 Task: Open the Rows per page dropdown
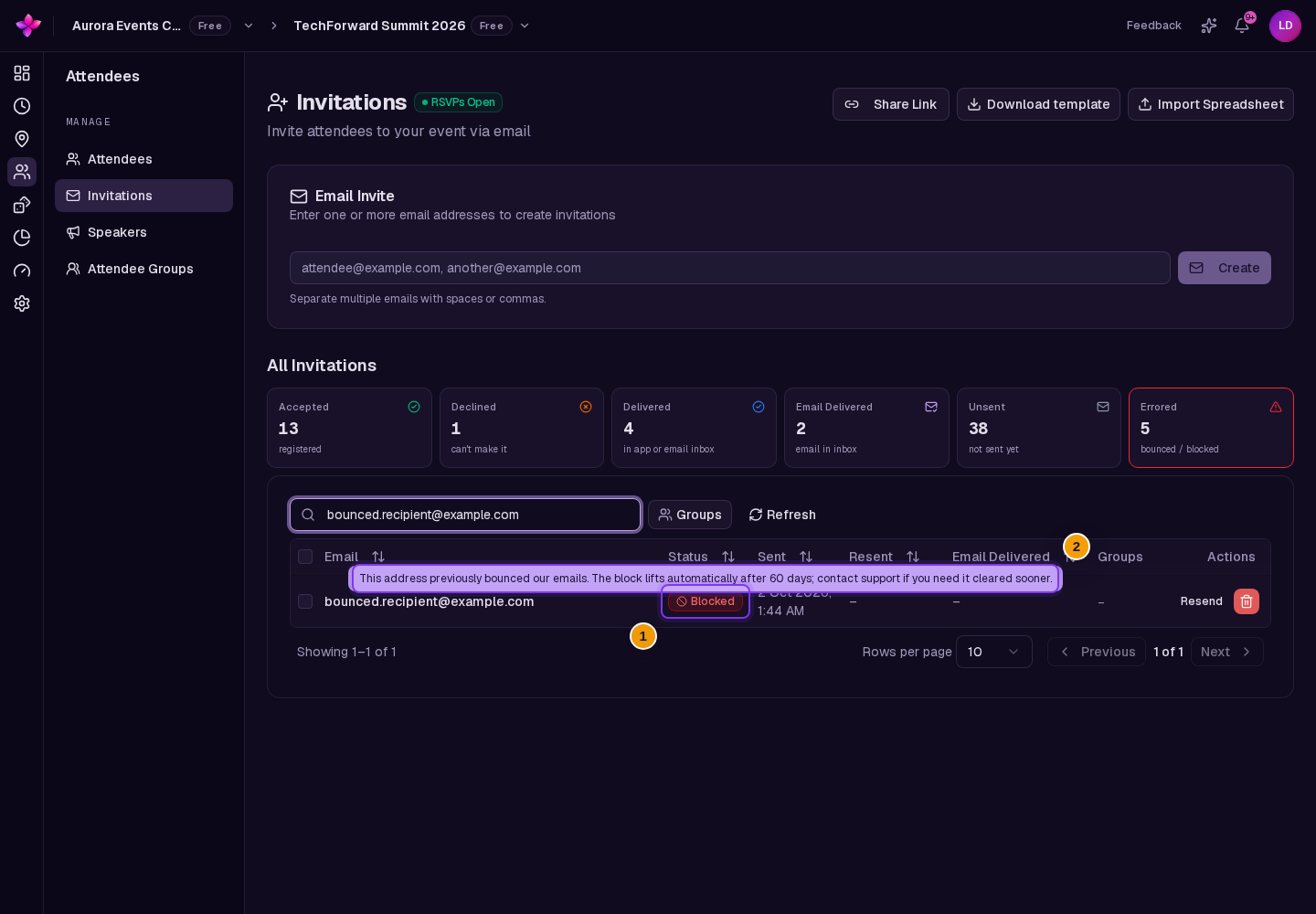coord(994,652)
